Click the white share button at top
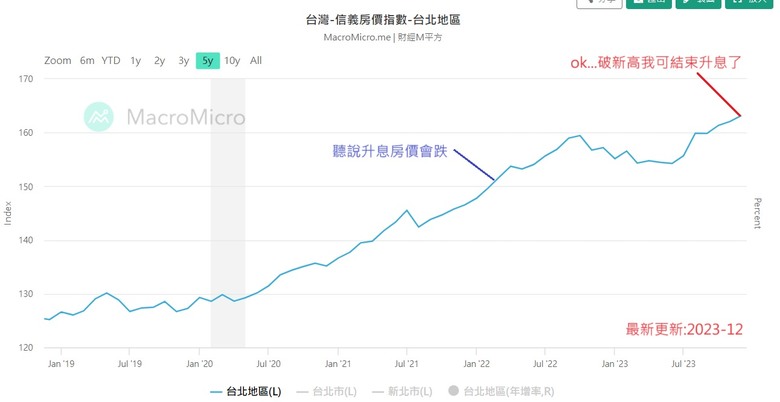Image resolution: width=780 pixels, height=402 pixels. tap(599, 3)
